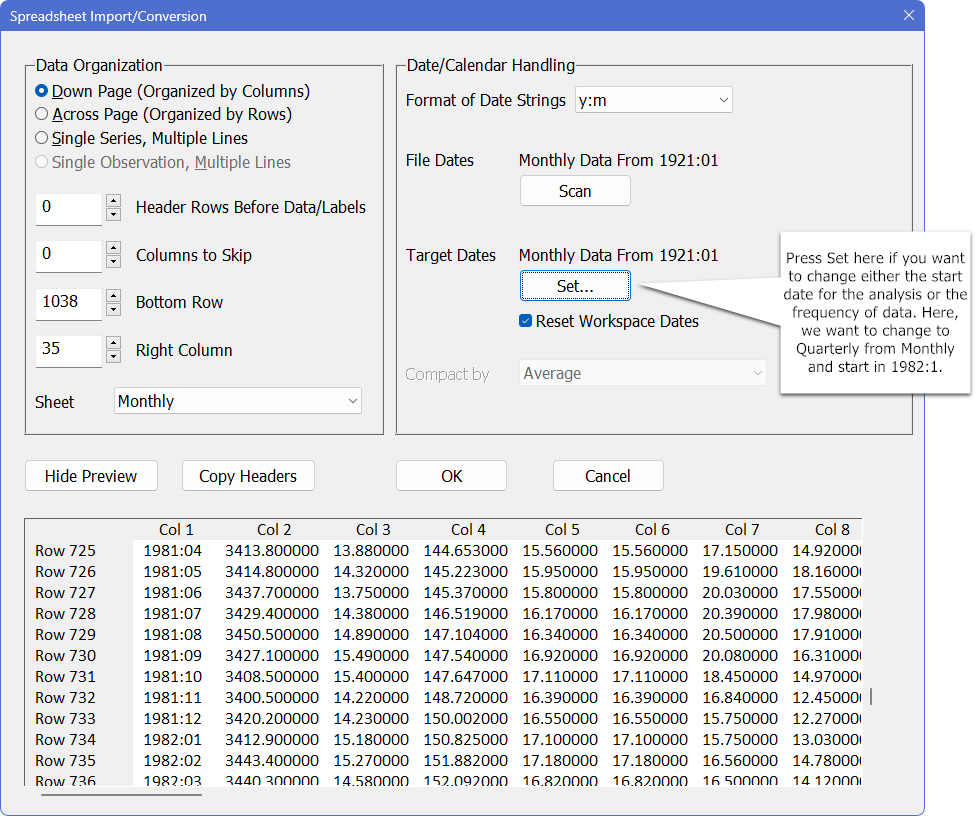The width and height of the screenshot is (977, 816).
Task: Click cell value 3450.500000
Action: pyautogui.click(x=272, y=635)
